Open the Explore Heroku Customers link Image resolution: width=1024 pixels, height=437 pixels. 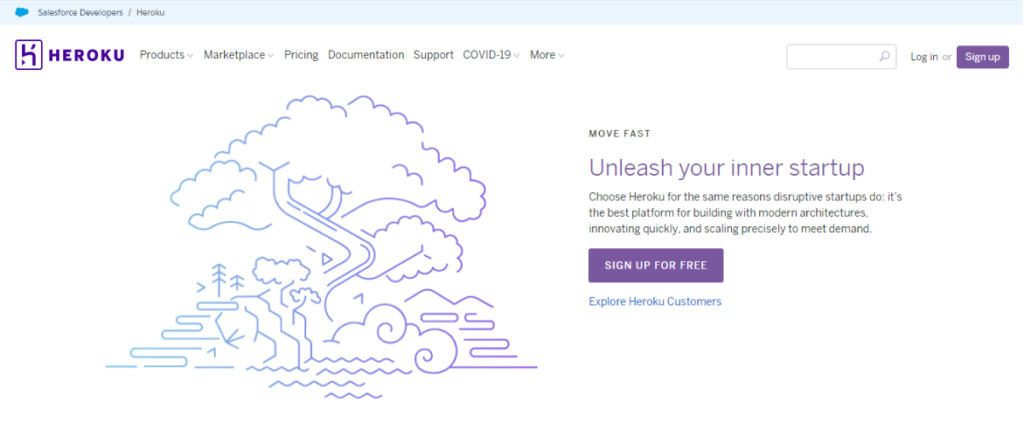pos(655,301)
